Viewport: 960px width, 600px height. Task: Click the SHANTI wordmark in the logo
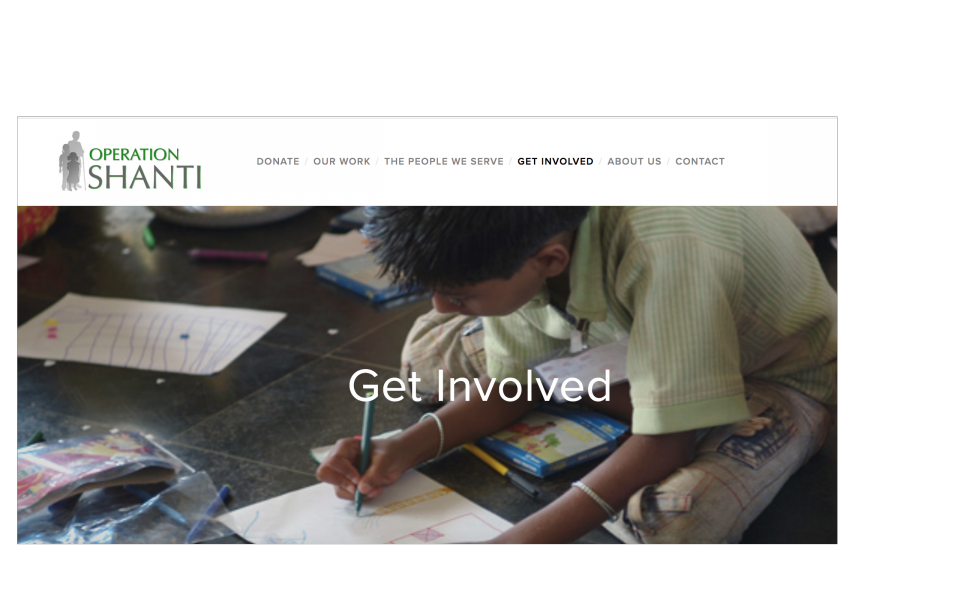point(144,178)
